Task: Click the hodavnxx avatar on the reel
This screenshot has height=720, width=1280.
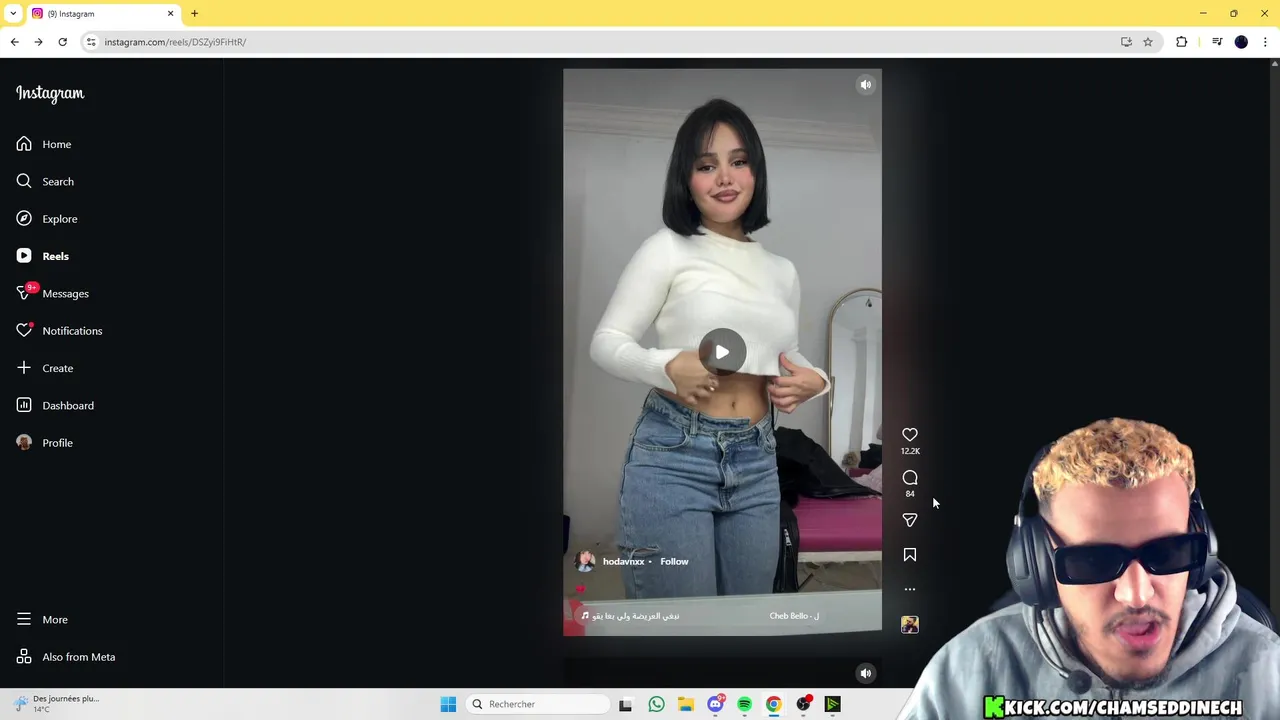Action: coord(586,561)
